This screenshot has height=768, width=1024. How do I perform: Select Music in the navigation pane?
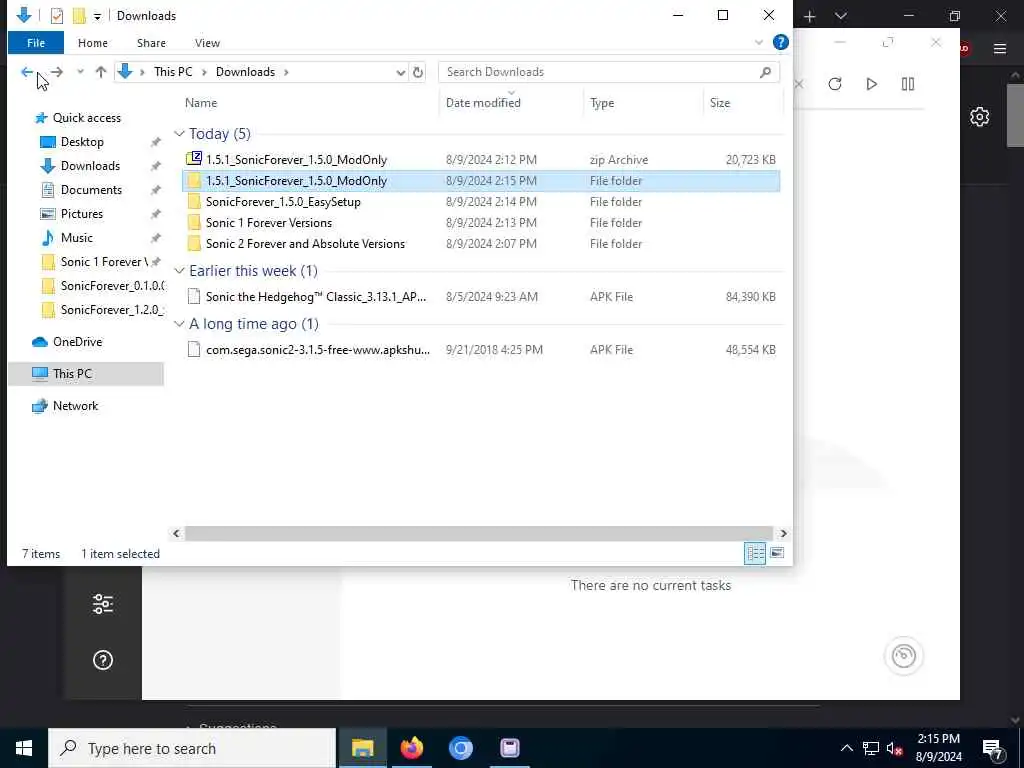coord(76,238)
